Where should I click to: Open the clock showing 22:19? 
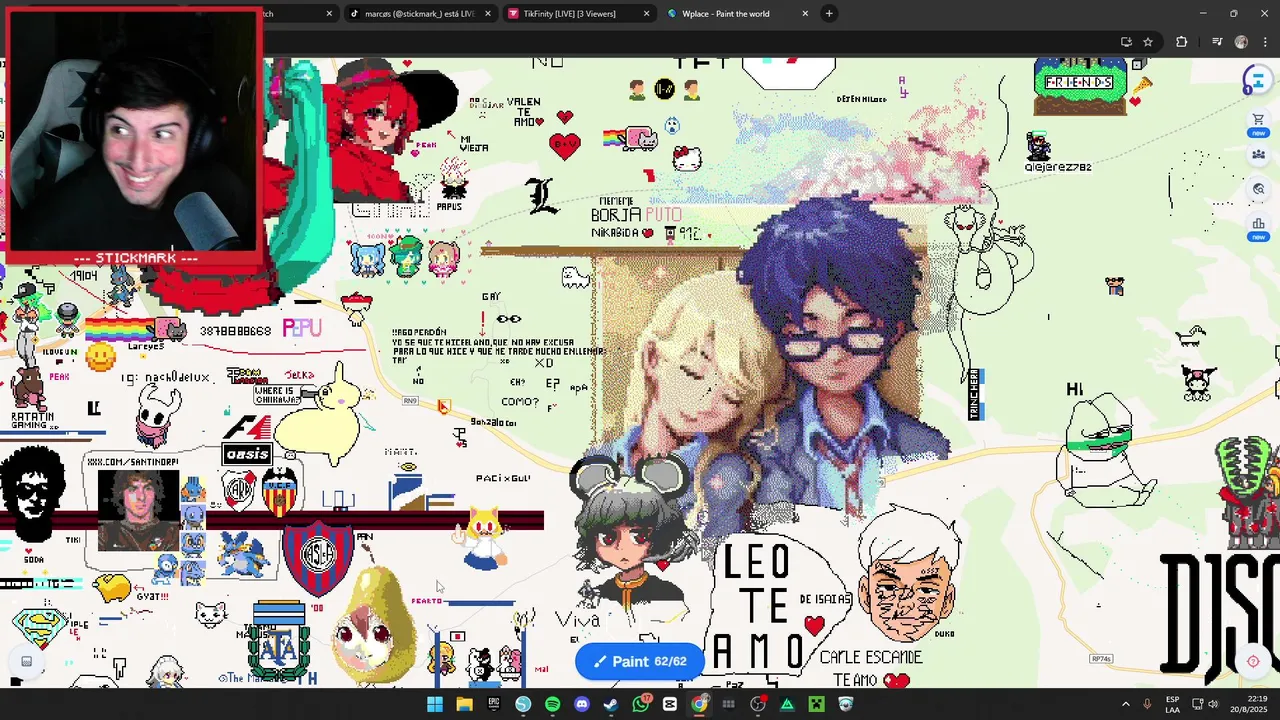1249,704
